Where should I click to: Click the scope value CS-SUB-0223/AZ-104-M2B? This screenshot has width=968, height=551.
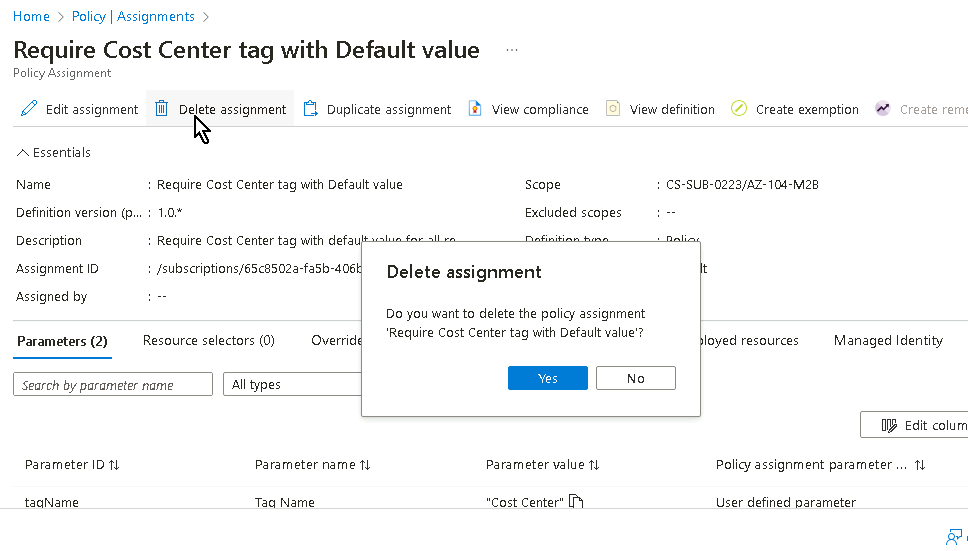742,184
